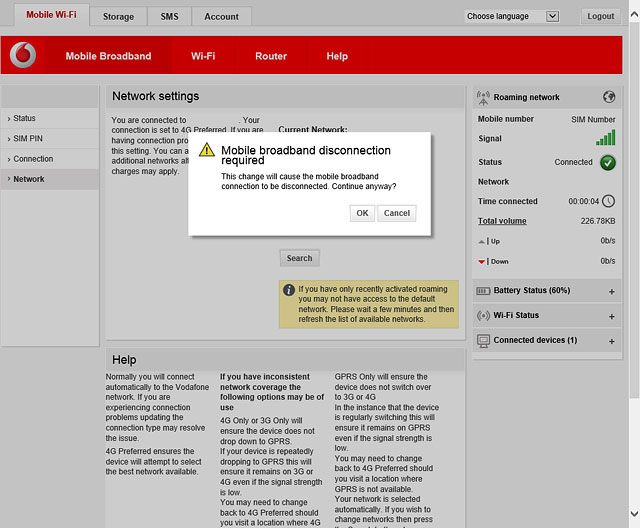Click the scrollbar up arrow
Screen dimensions: 640x528
[634, 15]
